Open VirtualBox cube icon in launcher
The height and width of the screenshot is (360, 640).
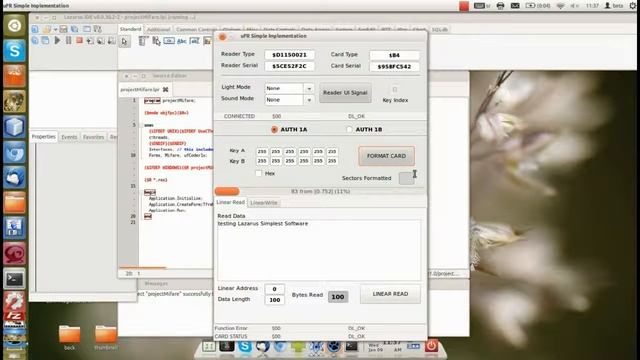(x=14, y=127)
